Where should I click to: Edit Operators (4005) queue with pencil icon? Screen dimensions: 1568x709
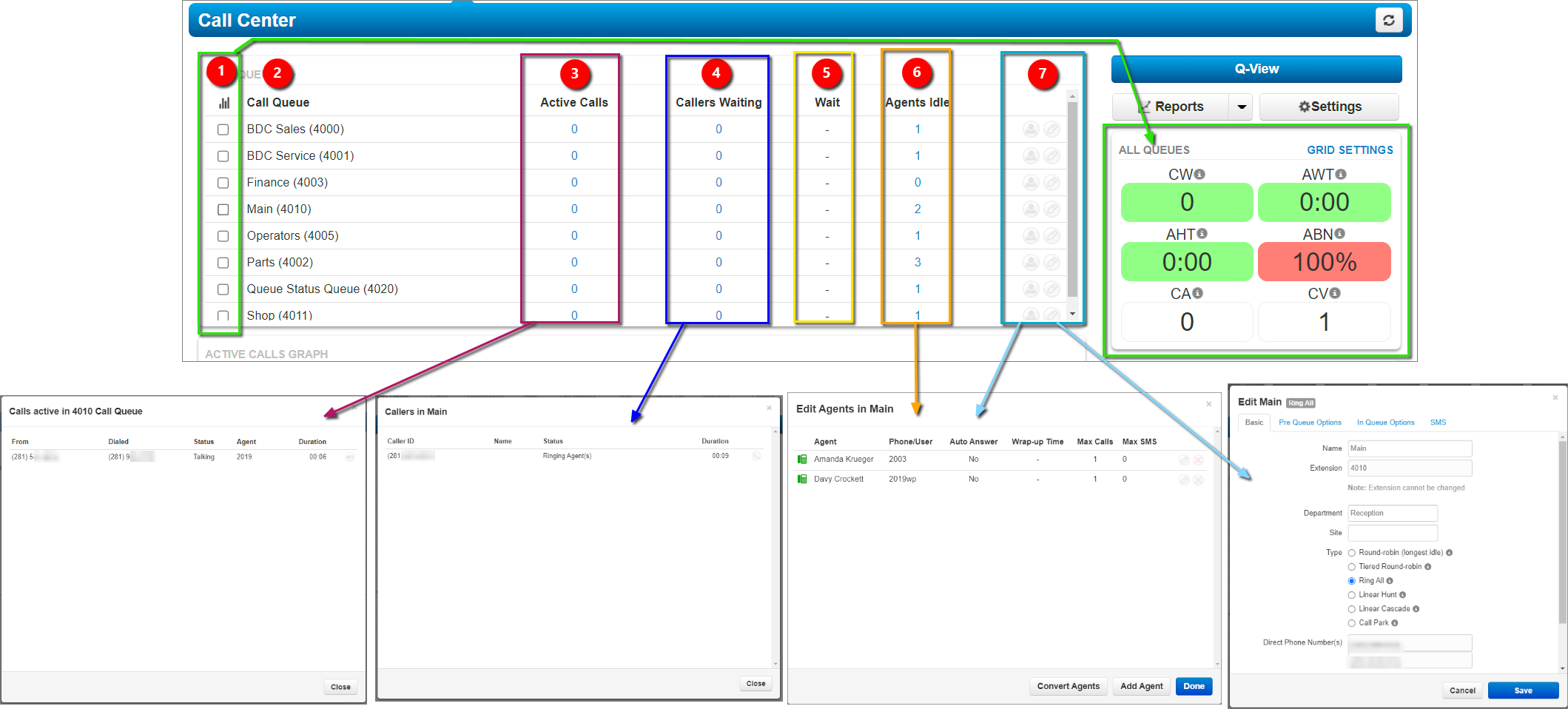tap(1051, 236)
